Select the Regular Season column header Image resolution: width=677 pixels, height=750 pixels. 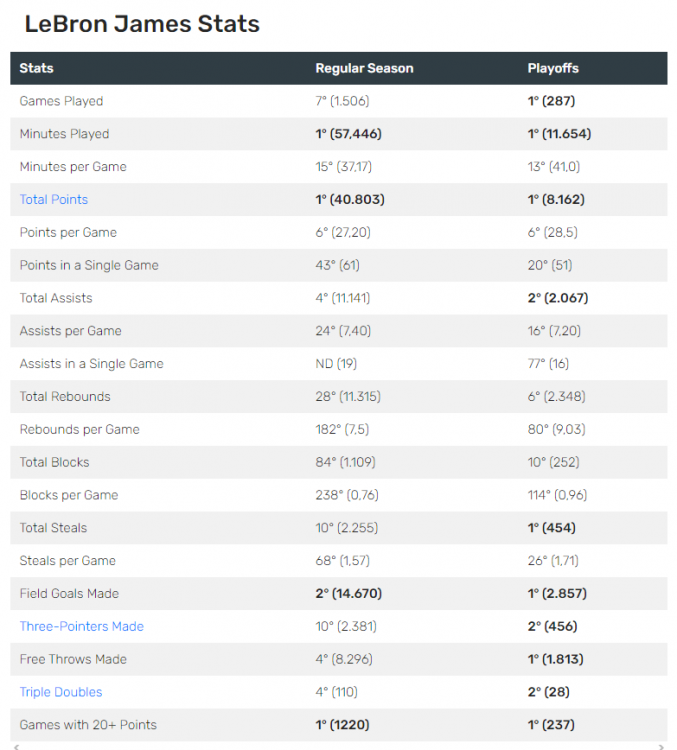(x=364, y=69)
